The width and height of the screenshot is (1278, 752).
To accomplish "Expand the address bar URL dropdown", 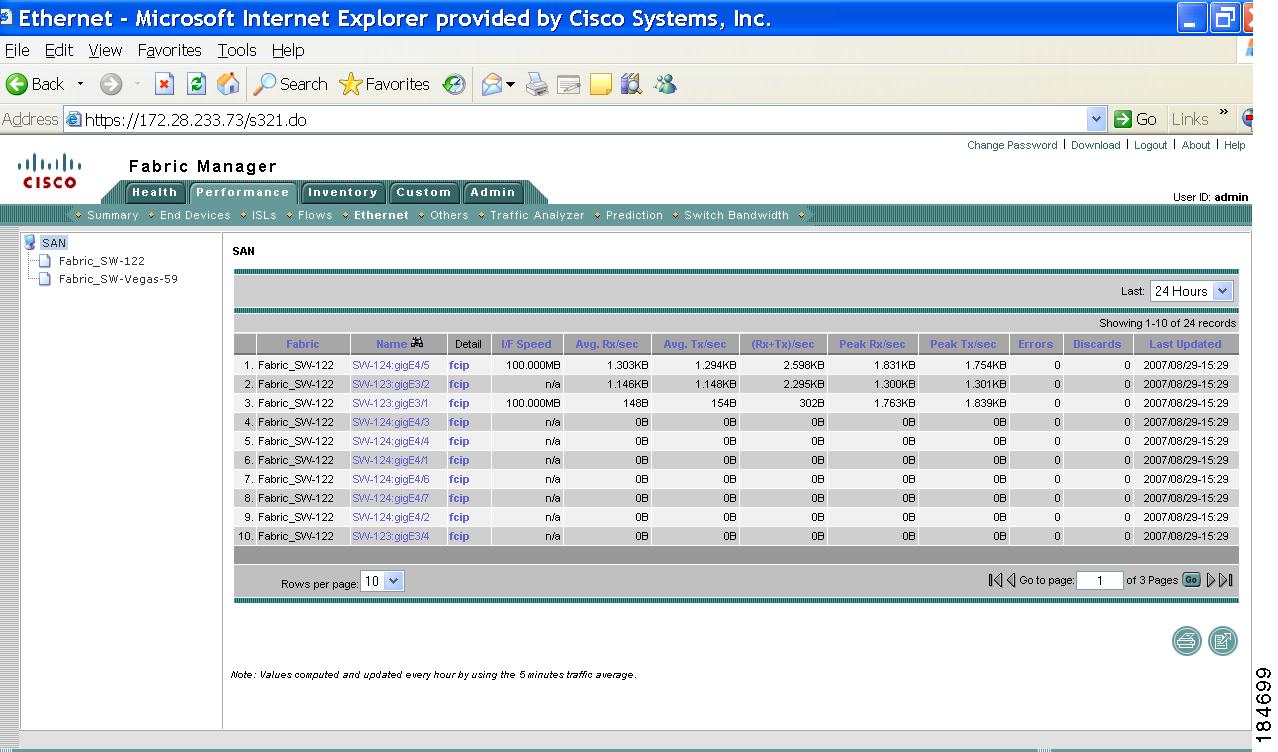I will [x=1097, y=120].
